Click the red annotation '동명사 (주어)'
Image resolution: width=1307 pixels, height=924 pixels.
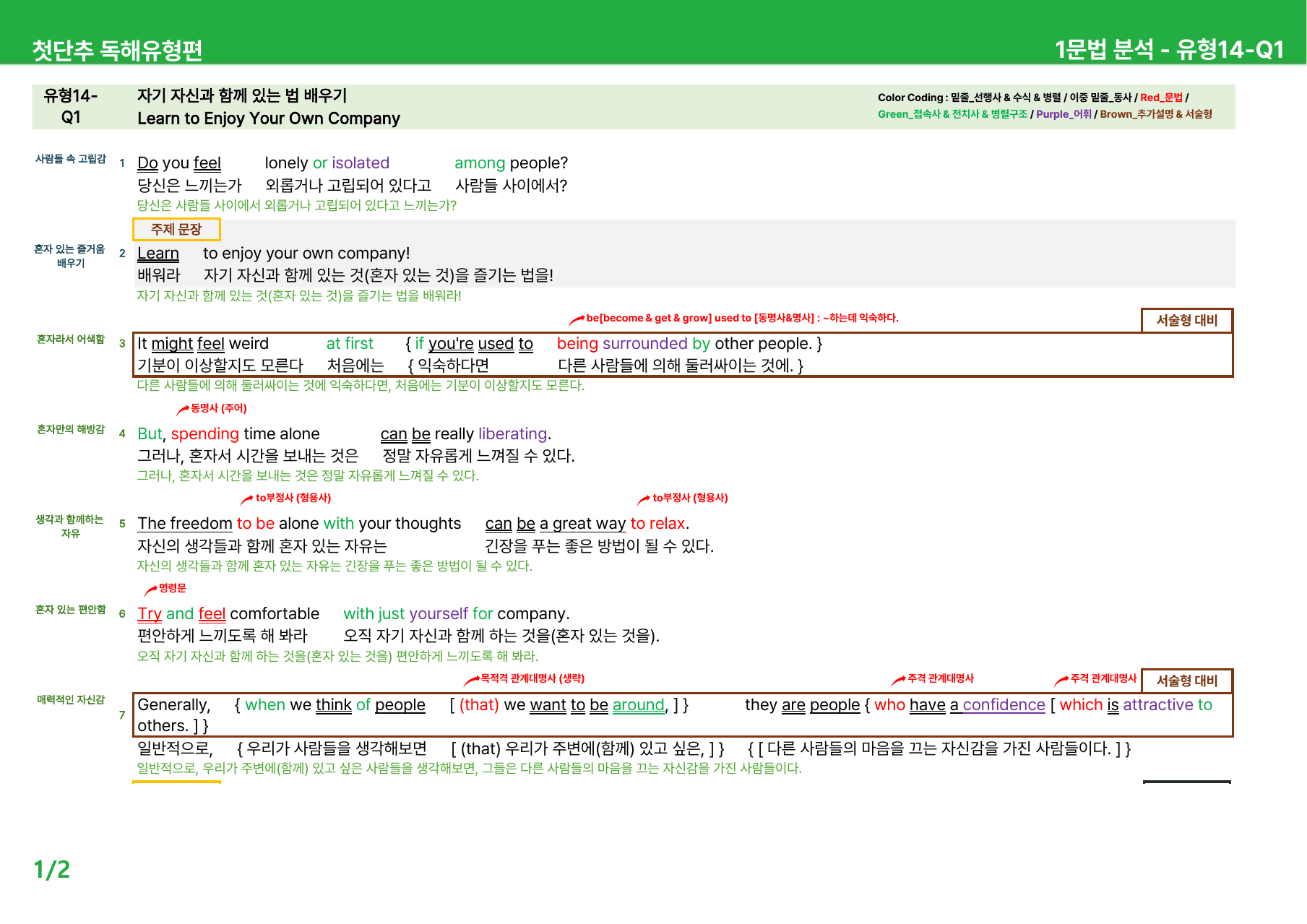pyautogui.click(x=219, y=408)
